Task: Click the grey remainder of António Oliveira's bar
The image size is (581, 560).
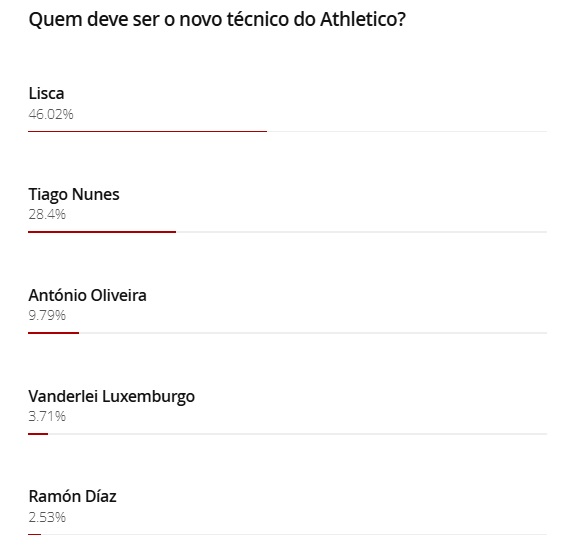Action: pyautogui.click(x=313, y=333)
